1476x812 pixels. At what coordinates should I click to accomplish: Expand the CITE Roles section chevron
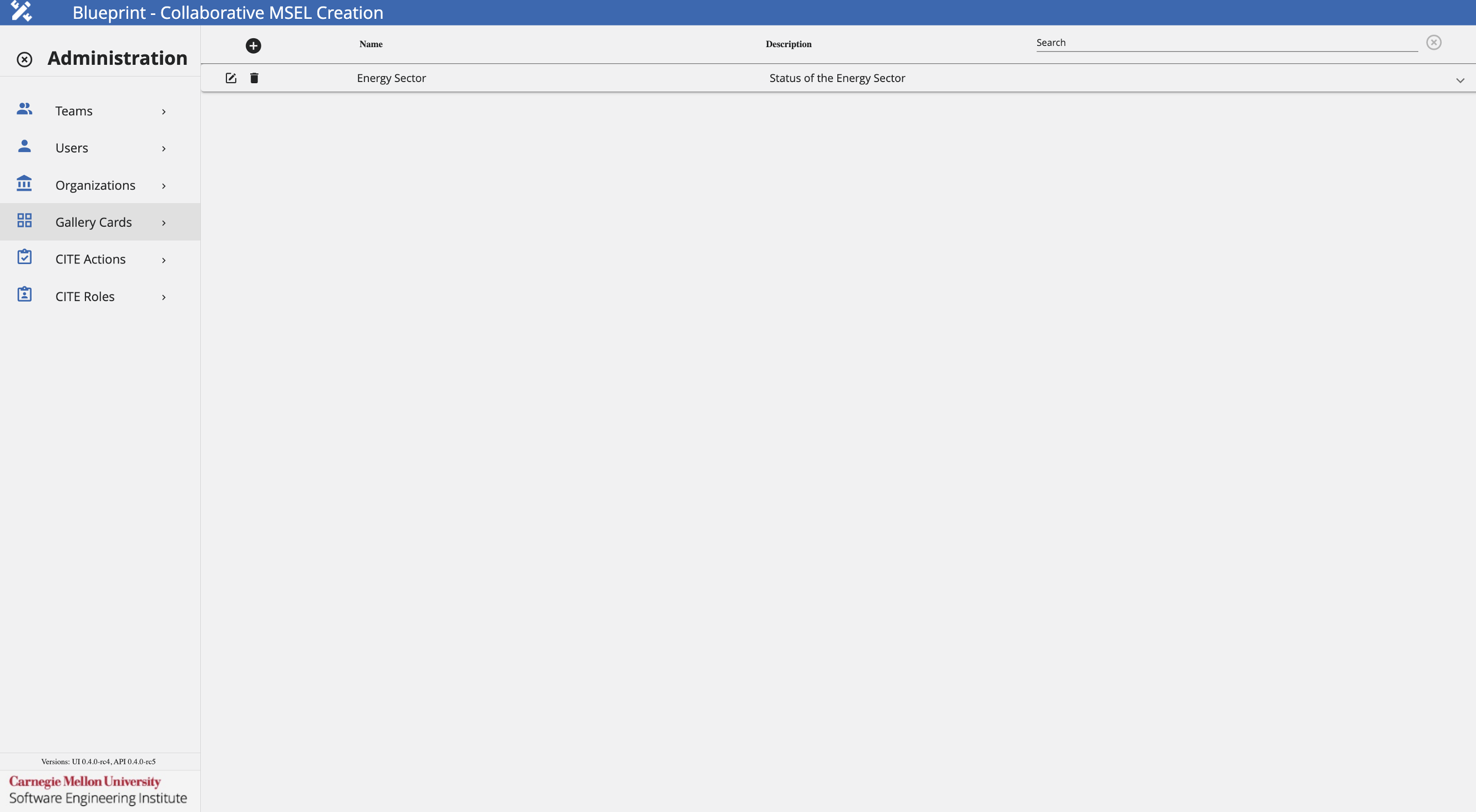(x=163, y=297)
